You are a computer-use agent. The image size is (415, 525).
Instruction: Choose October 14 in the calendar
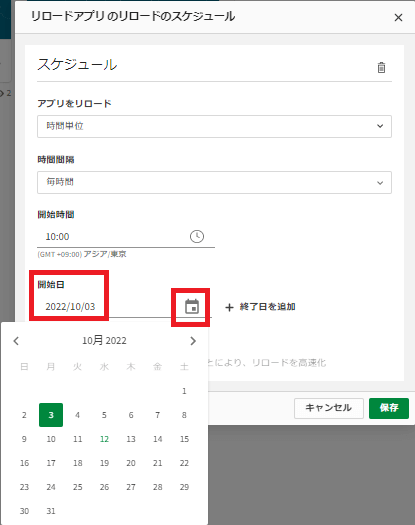point(157,439)
